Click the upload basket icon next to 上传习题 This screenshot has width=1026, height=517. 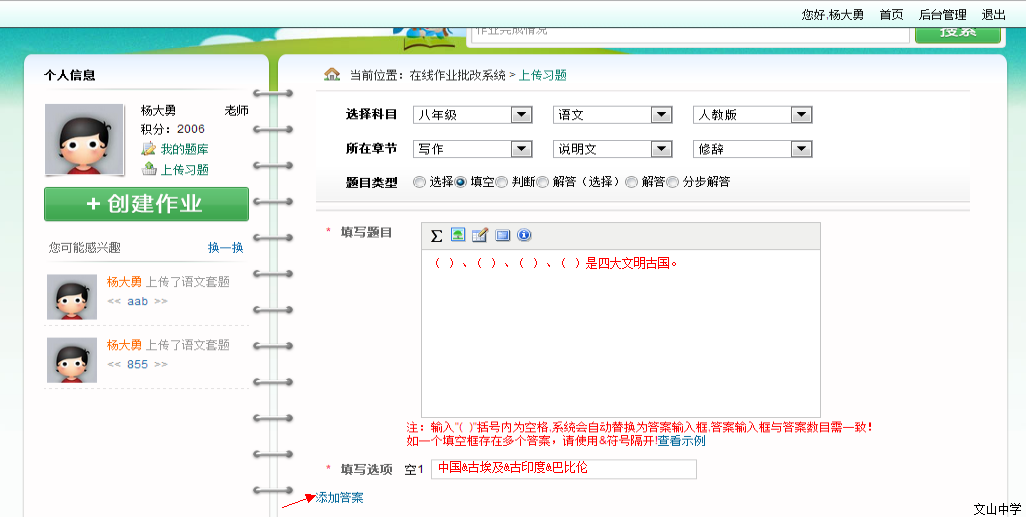point(149,169)
